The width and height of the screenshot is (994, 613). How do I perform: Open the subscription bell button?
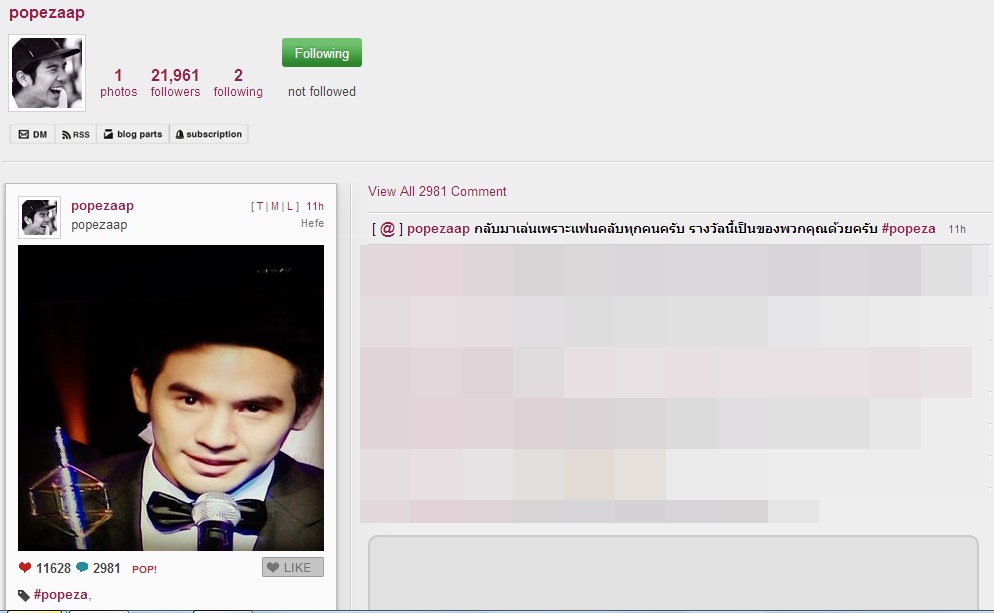click(208, 134)
